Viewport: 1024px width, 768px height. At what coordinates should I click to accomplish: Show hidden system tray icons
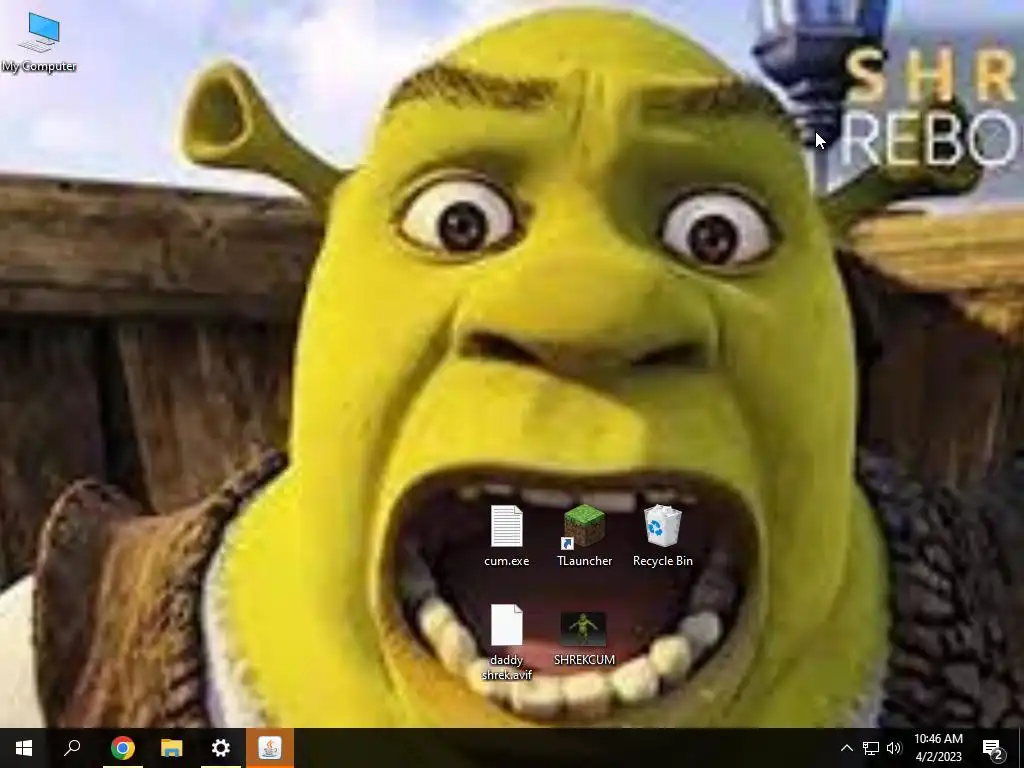[846, 748]
